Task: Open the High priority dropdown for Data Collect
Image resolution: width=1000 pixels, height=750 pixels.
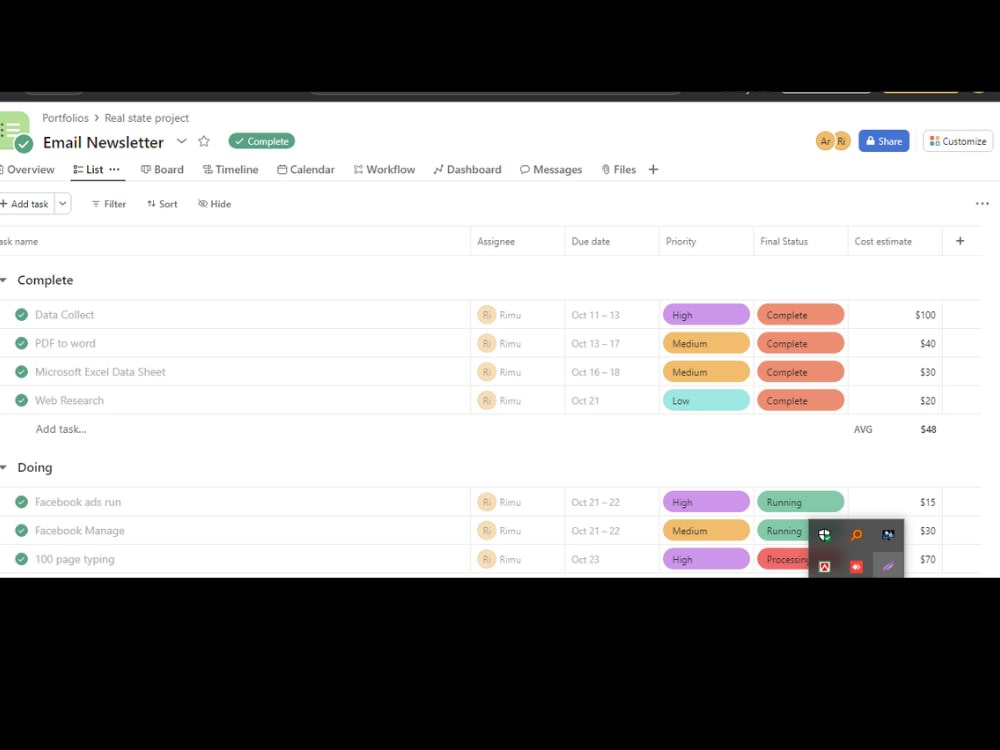Action: pos(706,314)
